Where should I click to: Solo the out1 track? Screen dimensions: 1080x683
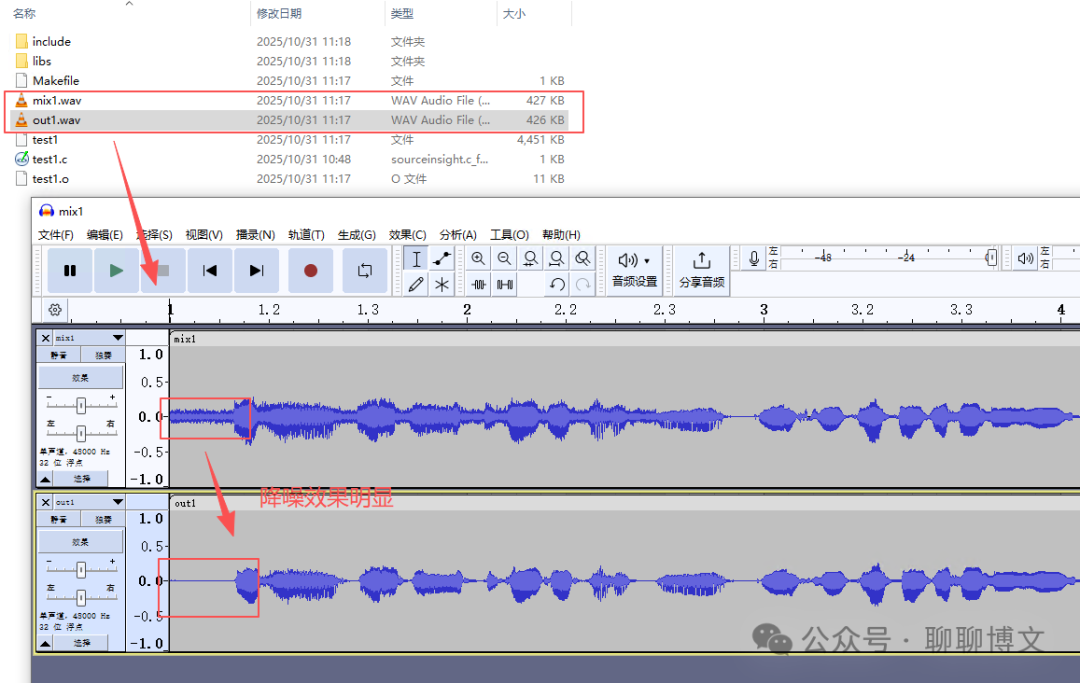(x=103, y=520)
